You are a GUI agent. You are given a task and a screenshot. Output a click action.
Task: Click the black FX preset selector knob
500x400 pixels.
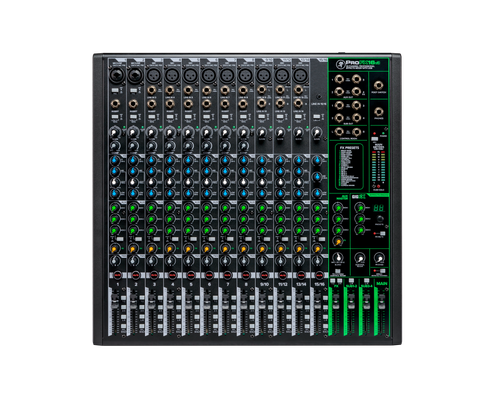click(380, 219)
